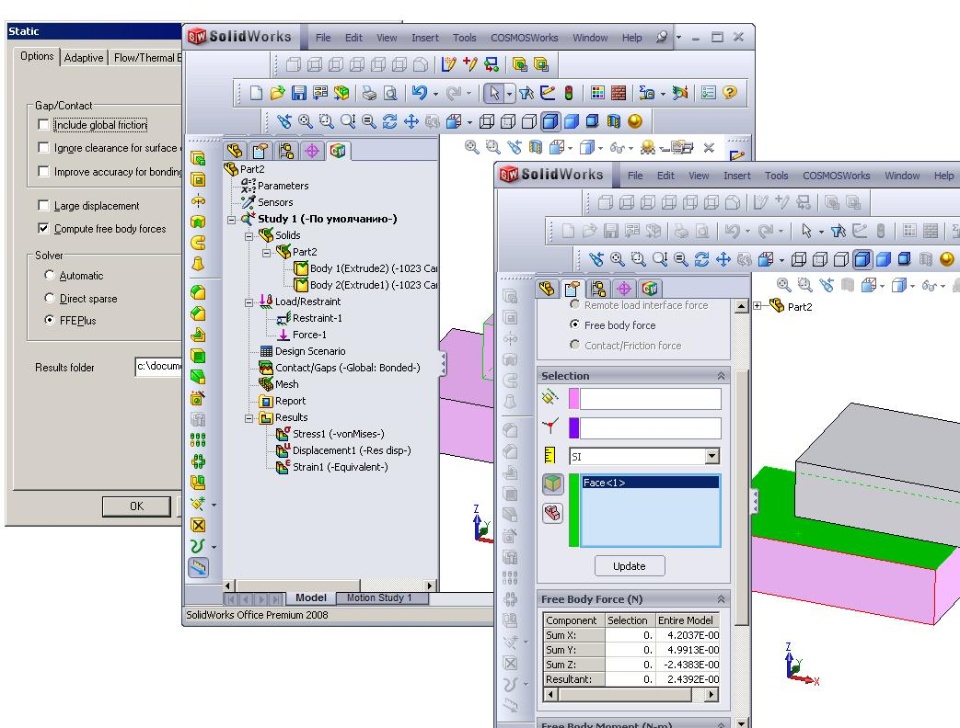Click the gold RealView sphere in the back window's view toolbar
Viewport: 960px width, 728px height.
[x=635, y=121]
